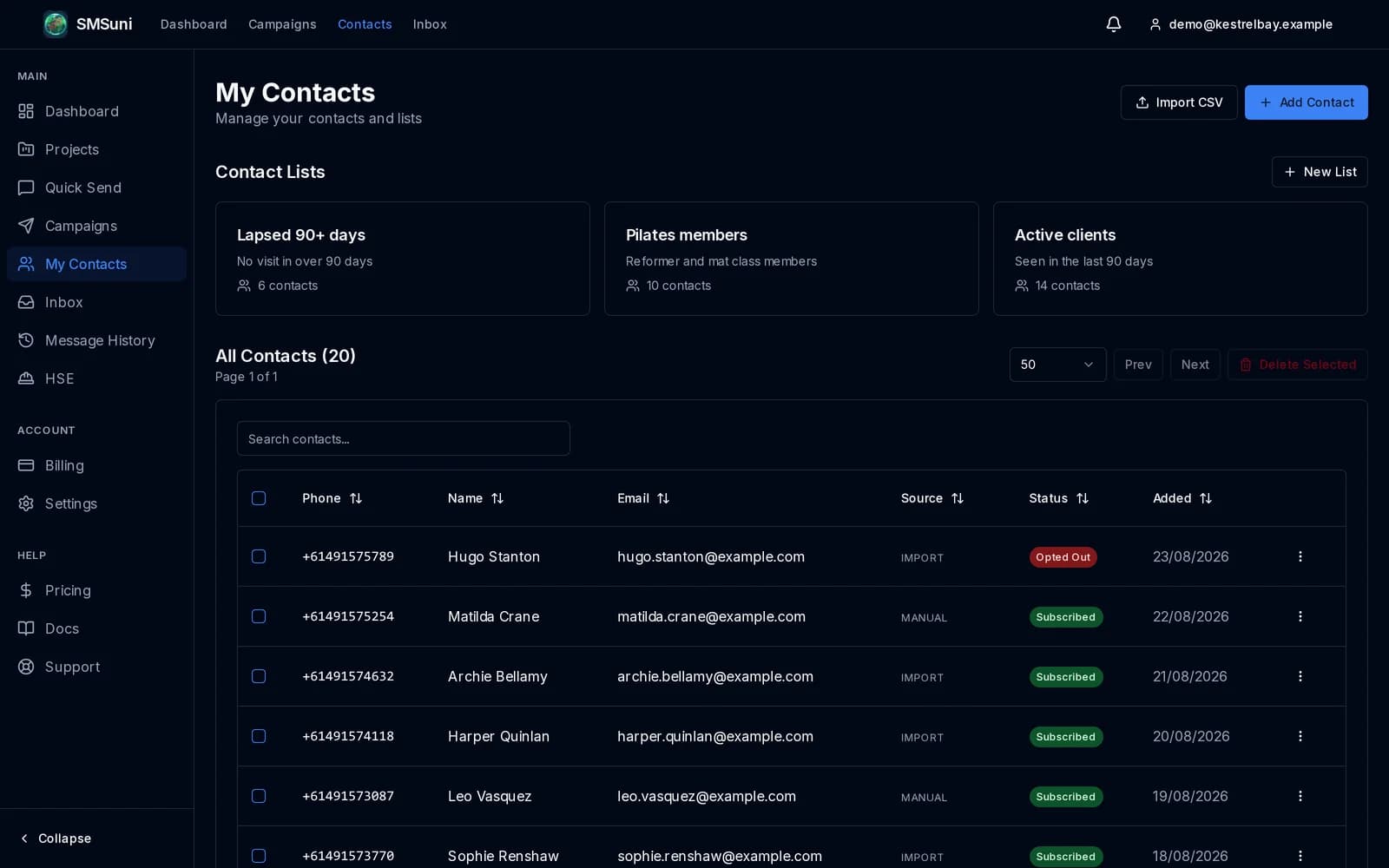Click the Add Contact button
This screenshot has height=868, width=1389.
1306,102
